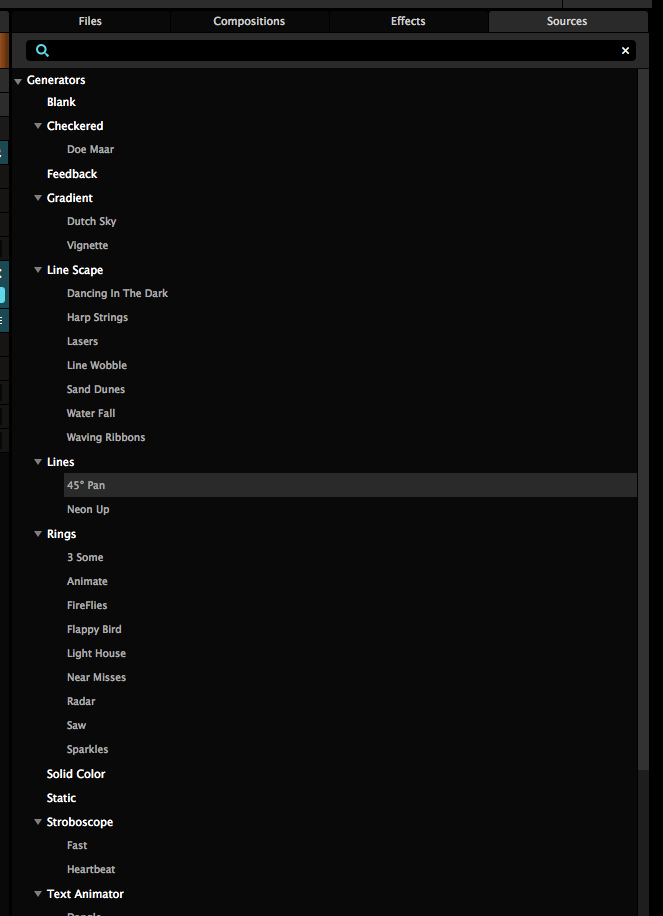The image size is (663, 916).
Task: Collapse the Line Scape triangle
Action: pyautogui.click(x=38, y=269)
